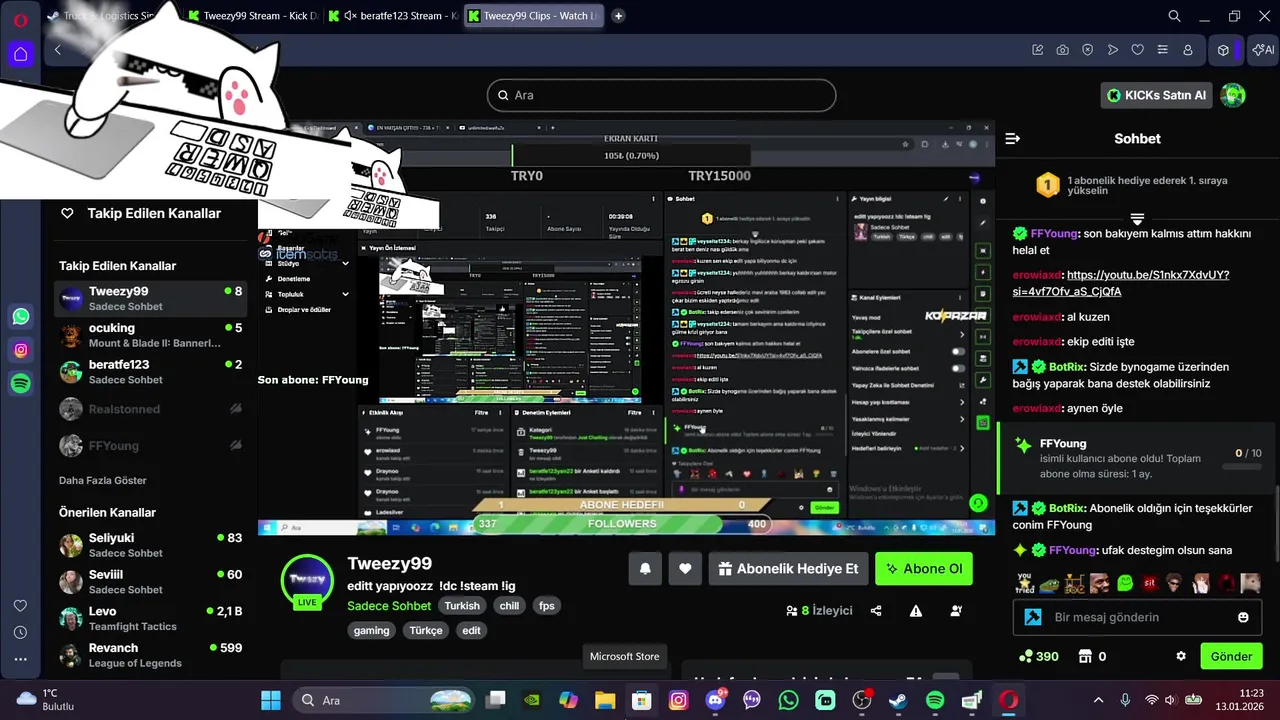Click the snapshot camera icon in address bar
The height and width of the screenshot is (720, 1280).
click(x=1062, y=50)
